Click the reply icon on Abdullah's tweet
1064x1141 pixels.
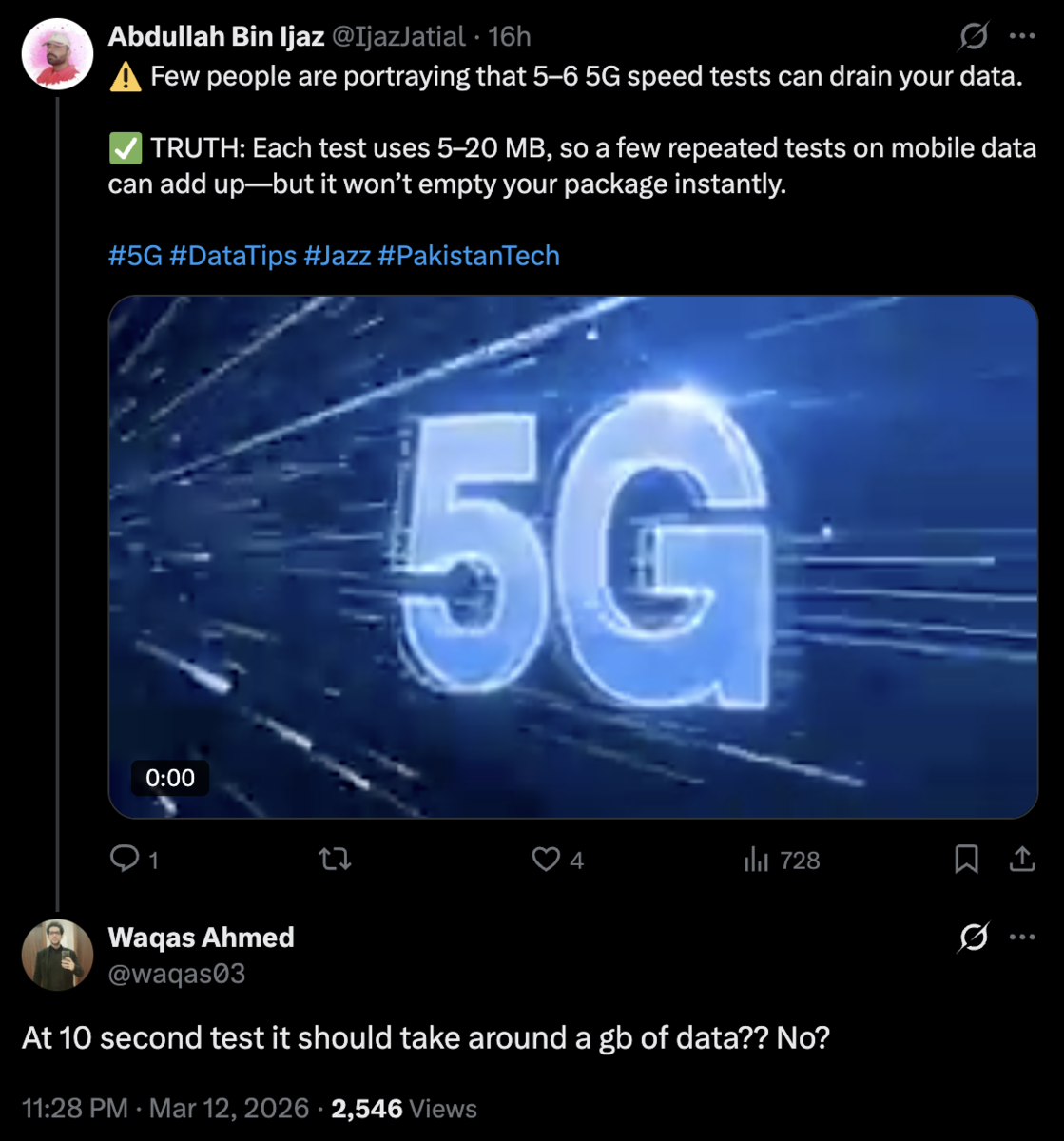(x=126, y=860)
